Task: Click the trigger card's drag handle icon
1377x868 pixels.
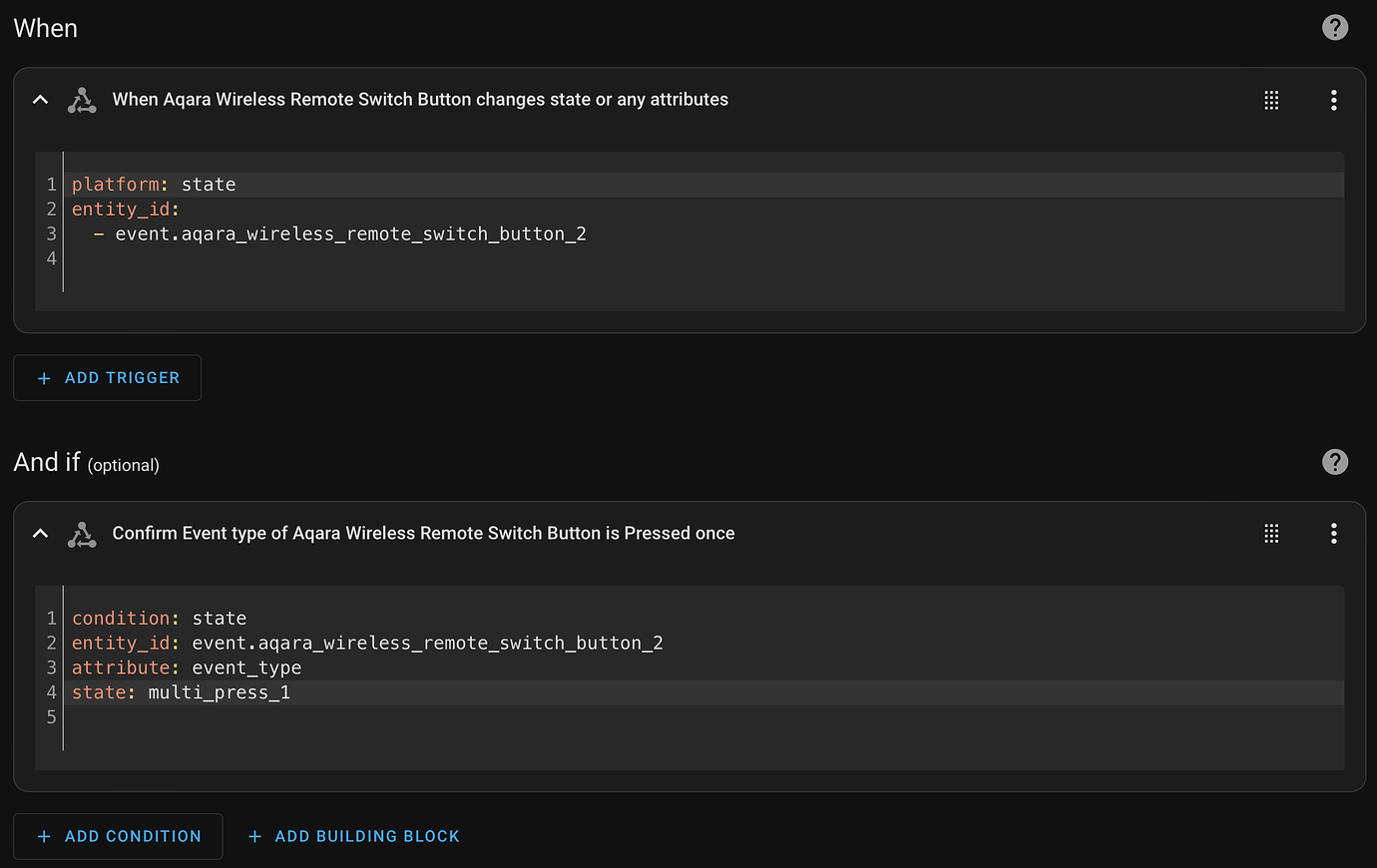Action: tap(1271, 100)
